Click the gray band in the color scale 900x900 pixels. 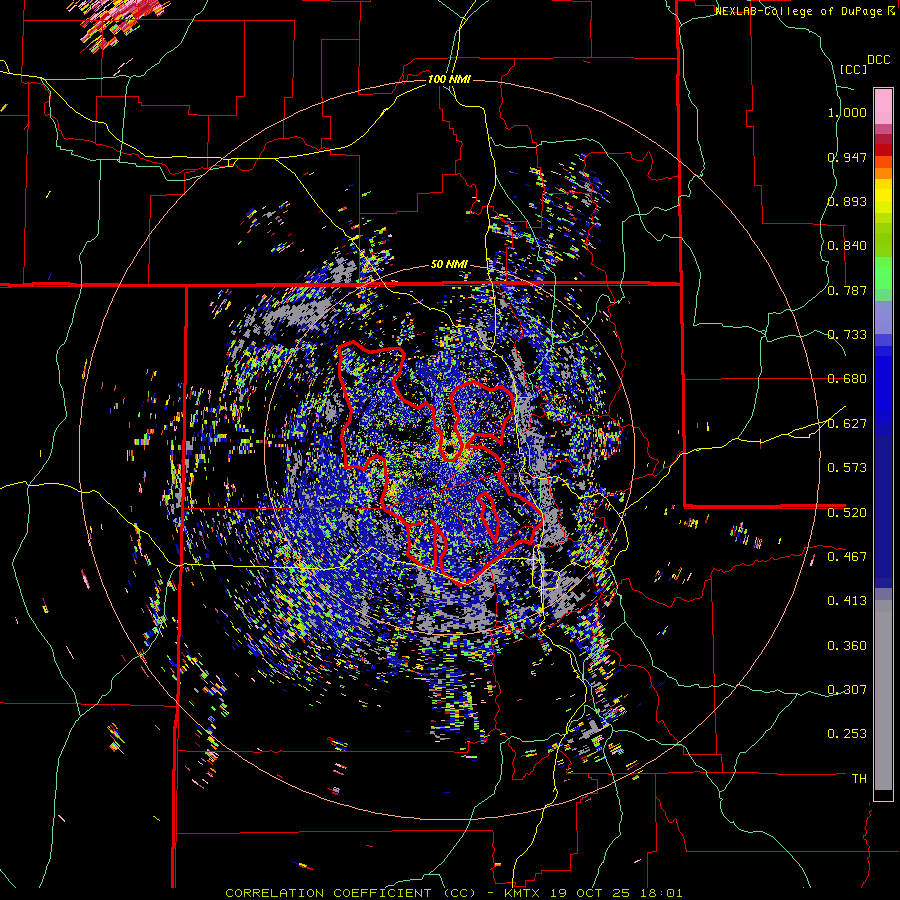point(883,695)
